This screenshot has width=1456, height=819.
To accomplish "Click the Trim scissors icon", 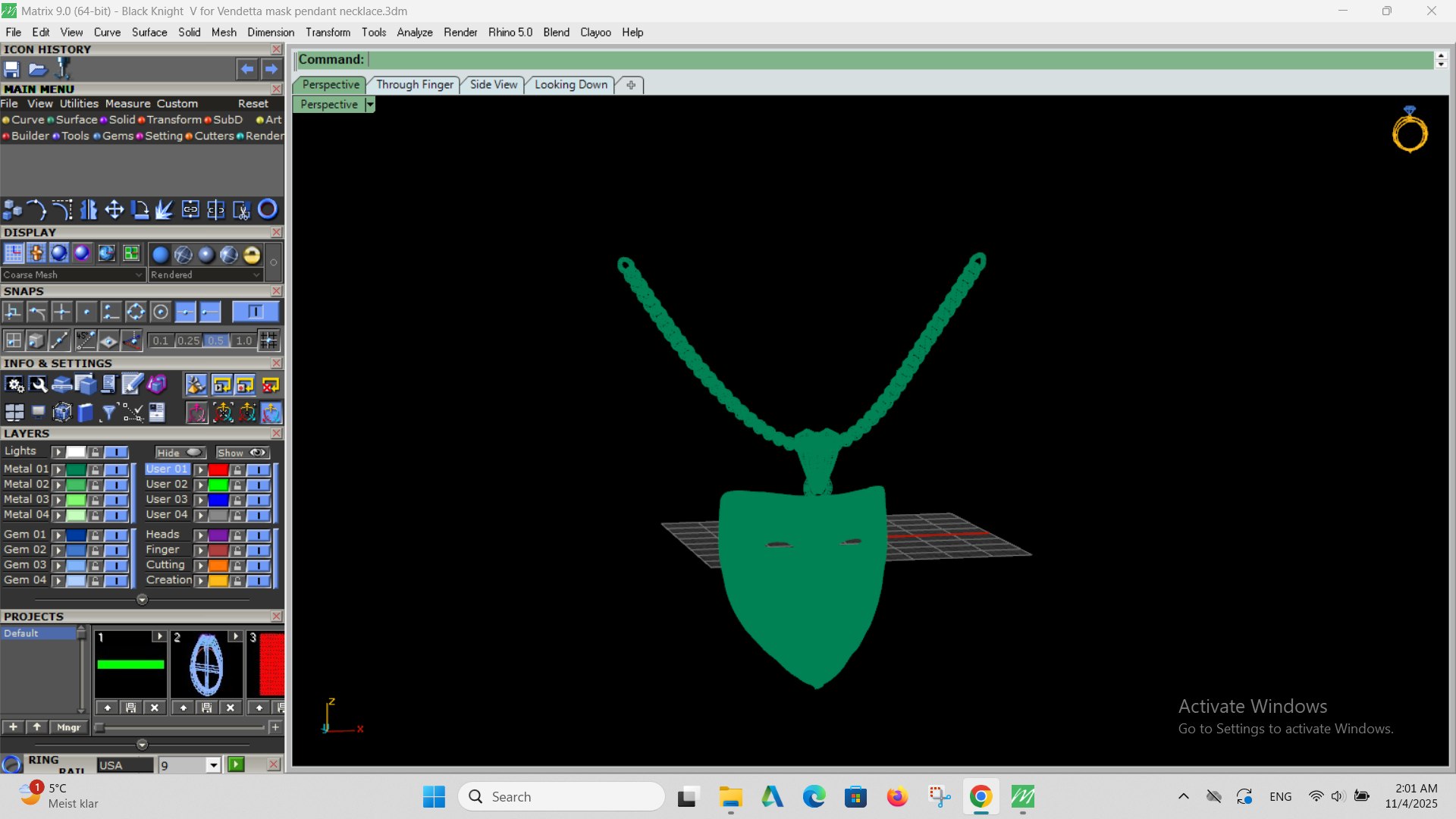I will click(241, 209).
